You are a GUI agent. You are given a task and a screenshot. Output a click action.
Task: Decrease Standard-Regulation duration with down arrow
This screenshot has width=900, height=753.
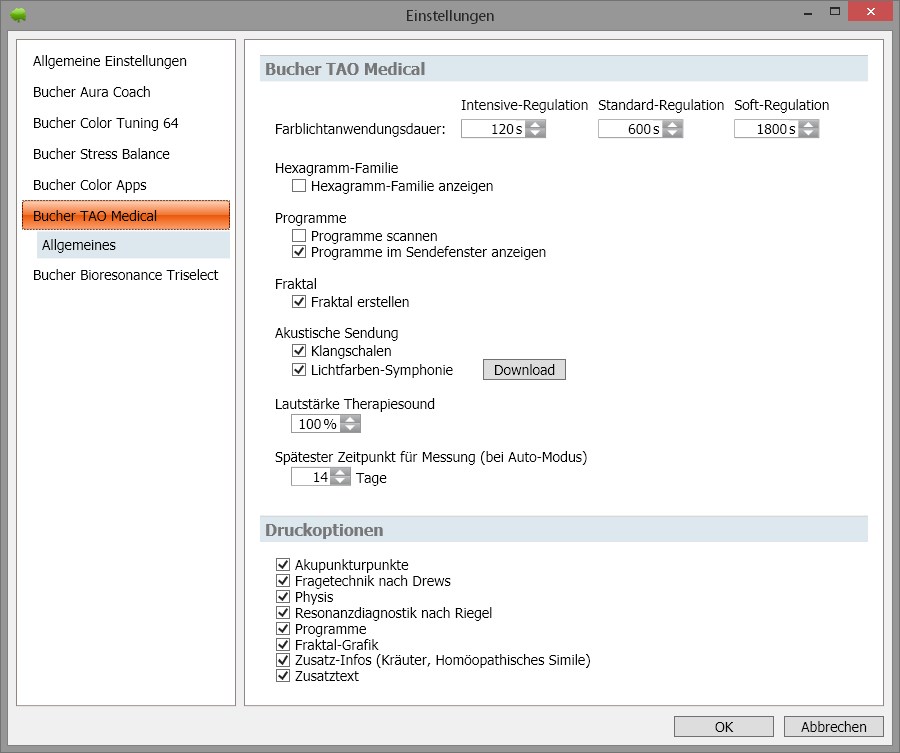coord(672,133)
